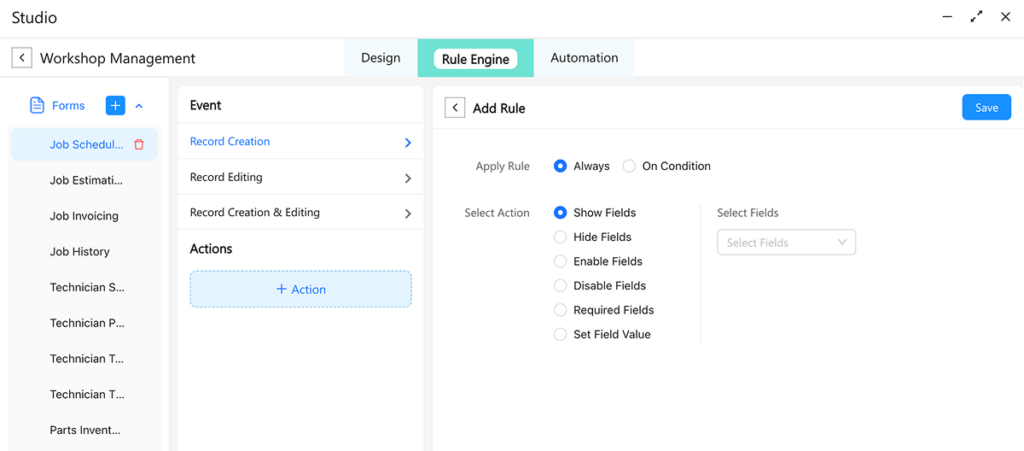Screen dimensions: 1024x451
Task: Select the On Condition radio option
Action: click(629, 166)
